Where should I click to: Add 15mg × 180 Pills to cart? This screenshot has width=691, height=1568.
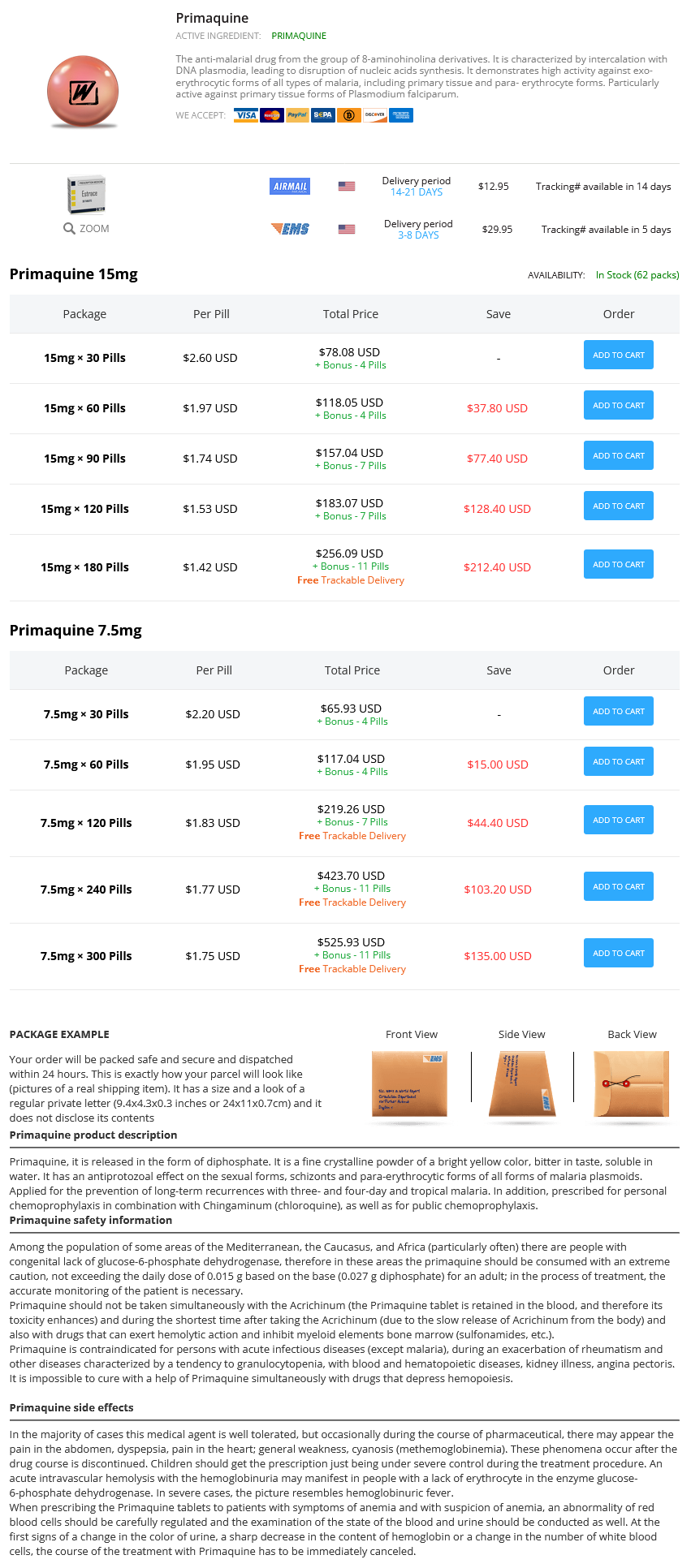click(618, 564)
